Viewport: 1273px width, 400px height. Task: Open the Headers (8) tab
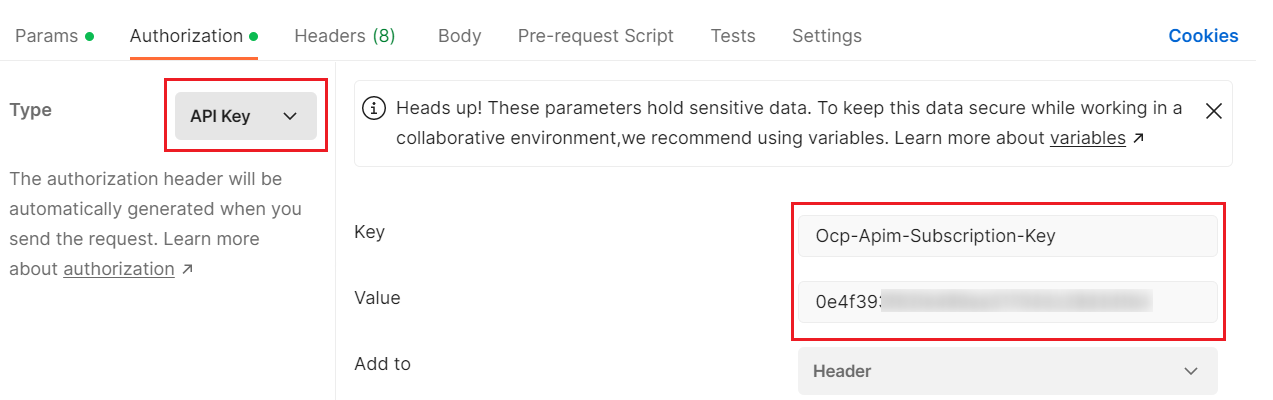[x=344, y=36]
